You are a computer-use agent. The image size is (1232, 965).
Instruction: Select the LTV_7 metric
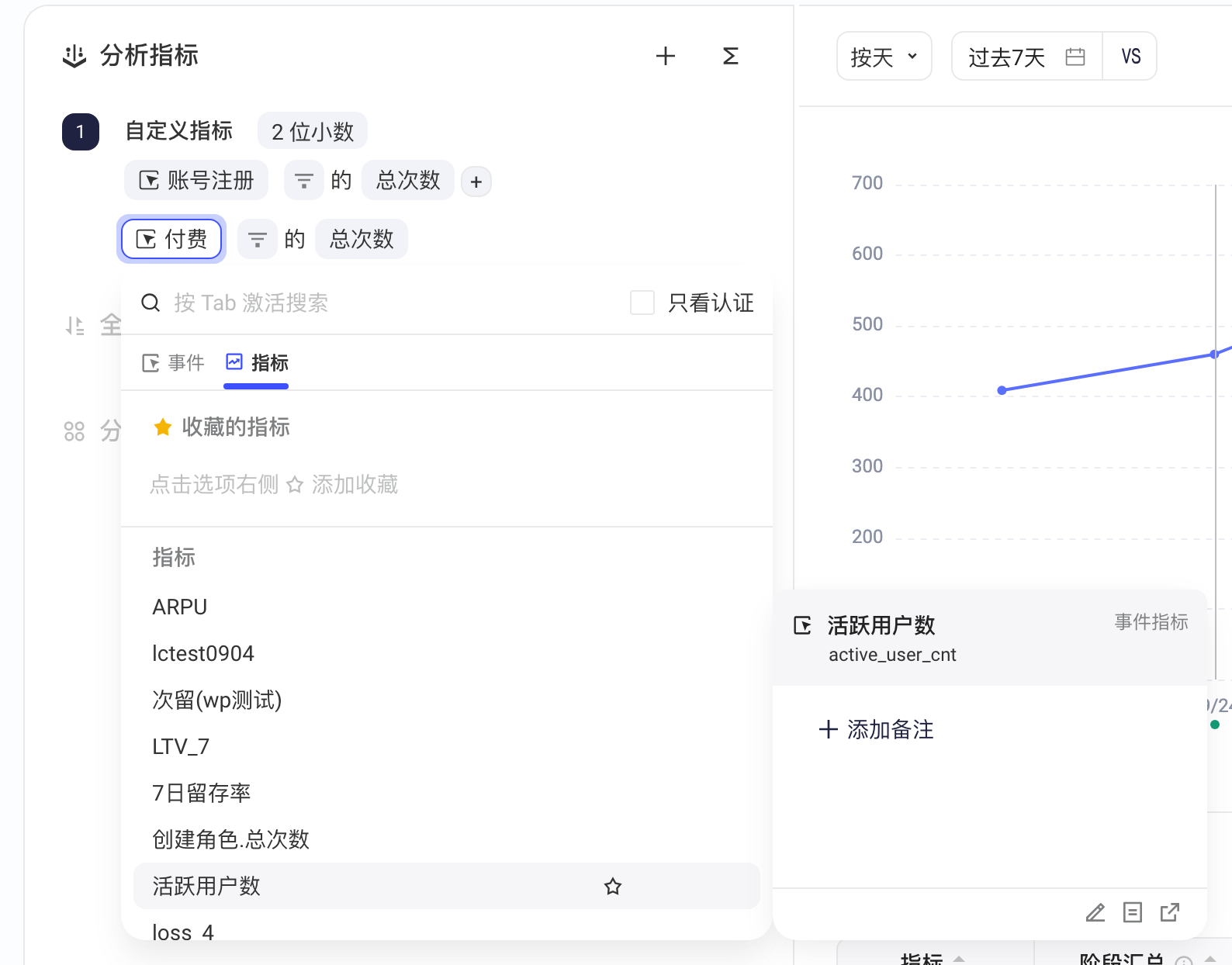pyautogui.click(x=447, y=746)
